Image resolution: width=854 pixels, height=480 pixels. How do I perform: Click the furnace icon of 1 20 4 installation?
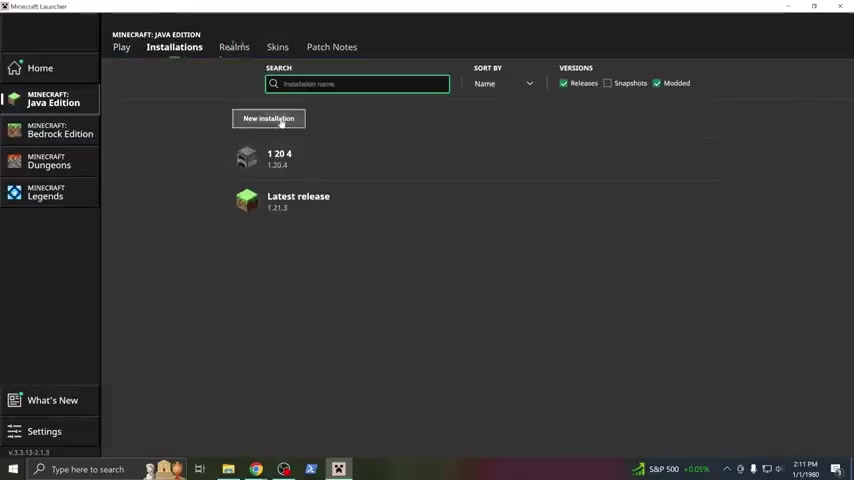(247, 158)
